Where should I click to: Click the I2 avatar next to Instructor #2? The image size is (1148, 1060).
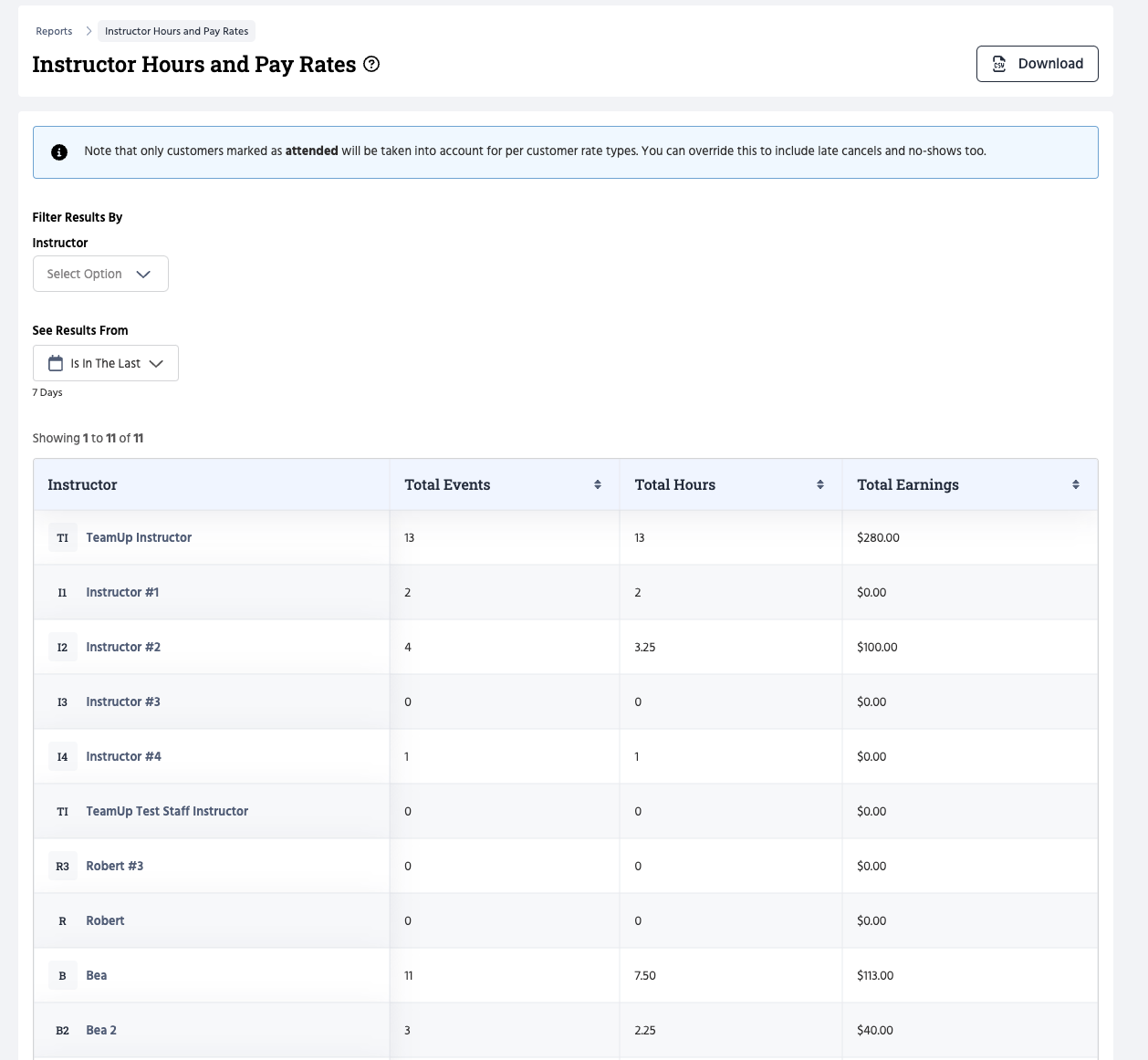[62, 647]
